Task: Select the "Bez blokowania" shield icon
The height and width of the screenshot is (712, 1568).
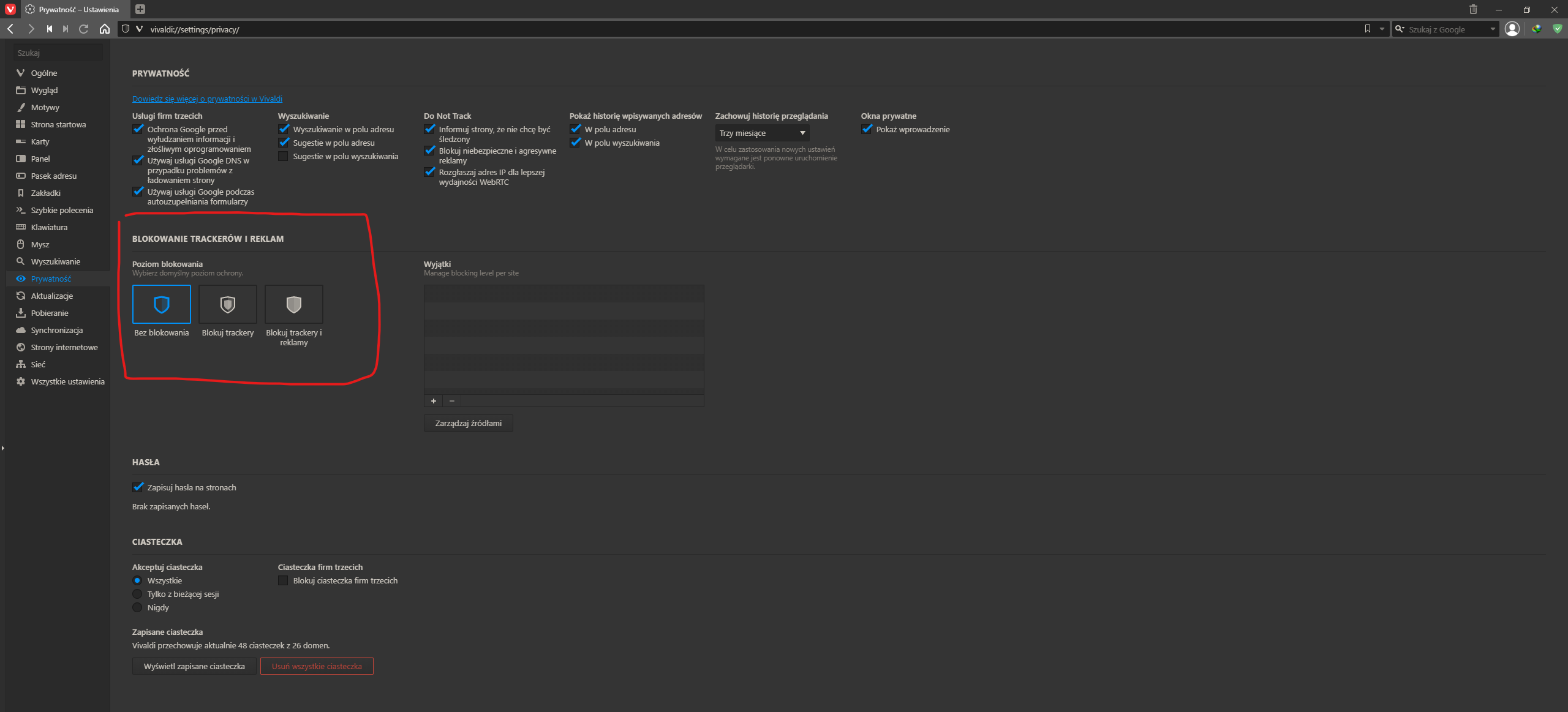Action: [x=162, y=304]
